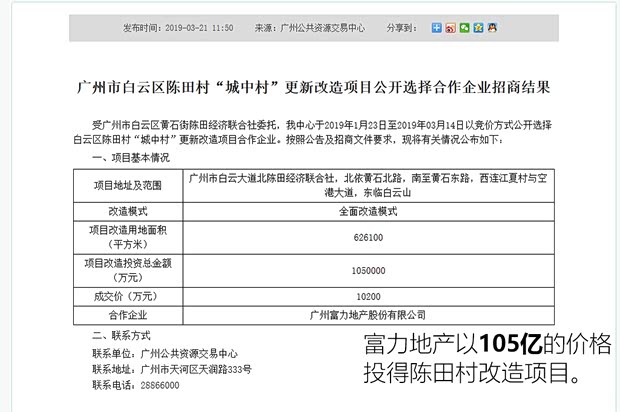Click the 一、项目基本情况 section heading
This screenshot has height=412, width=620.
coord(131,158)
